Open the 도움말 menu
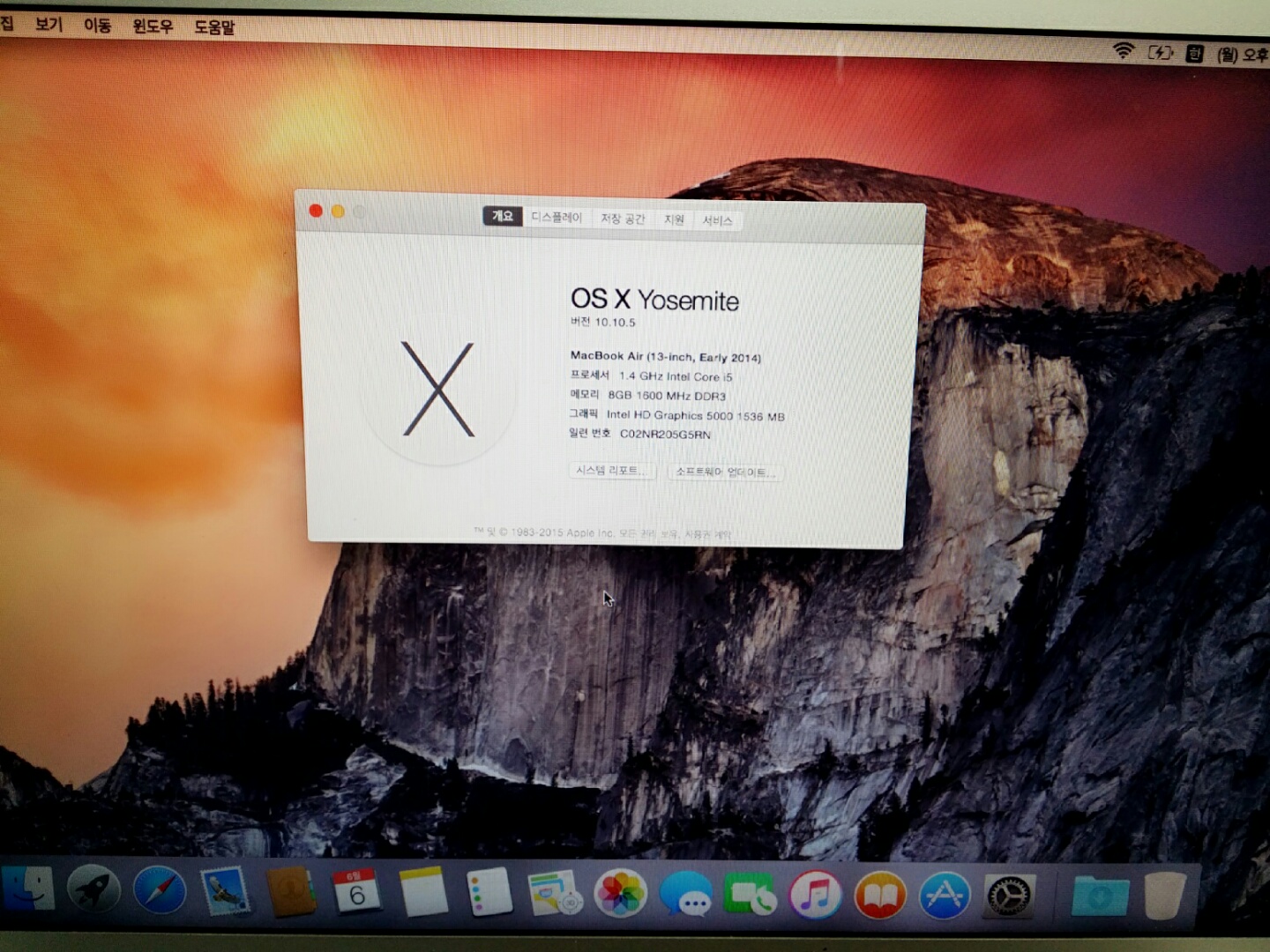Screen dimensions: 1270x952 (x=214, y=27)
